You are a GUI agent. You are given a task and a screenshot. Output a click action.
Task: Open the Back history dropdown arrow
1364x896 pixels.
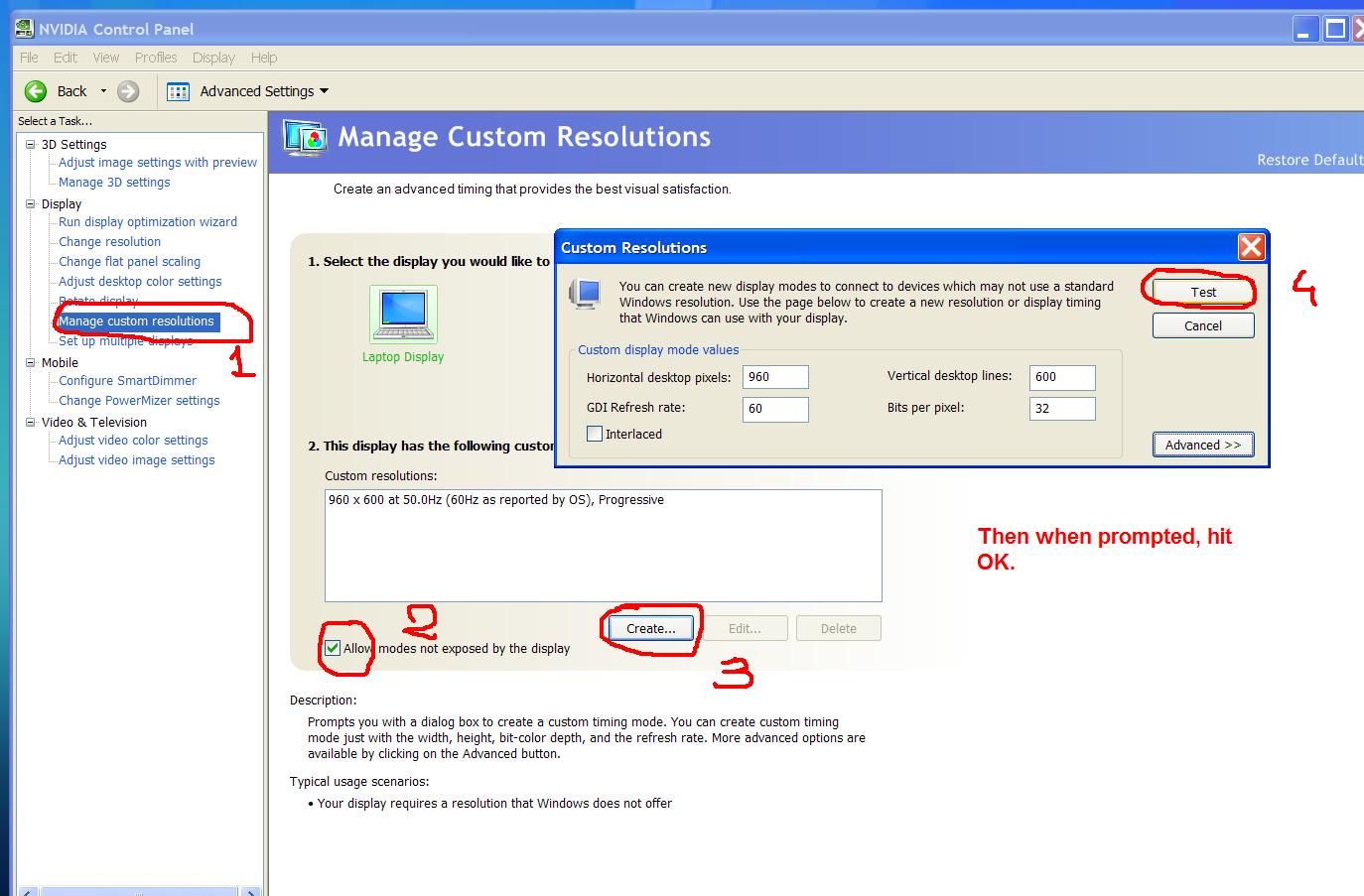pos(103,91)
